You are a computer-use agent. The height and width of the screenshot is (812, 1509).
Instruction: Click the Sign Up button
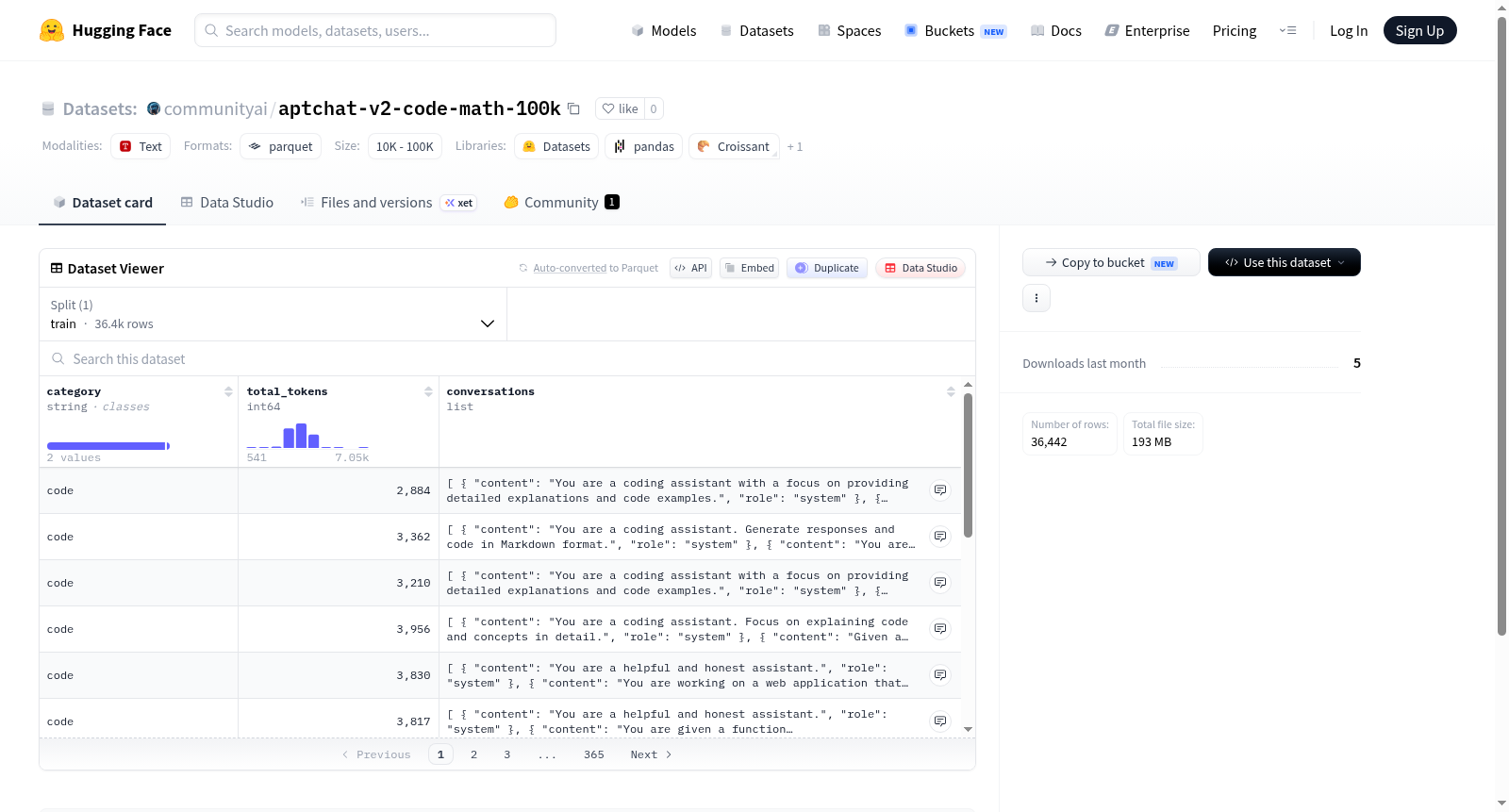(x=1419, y=30)
